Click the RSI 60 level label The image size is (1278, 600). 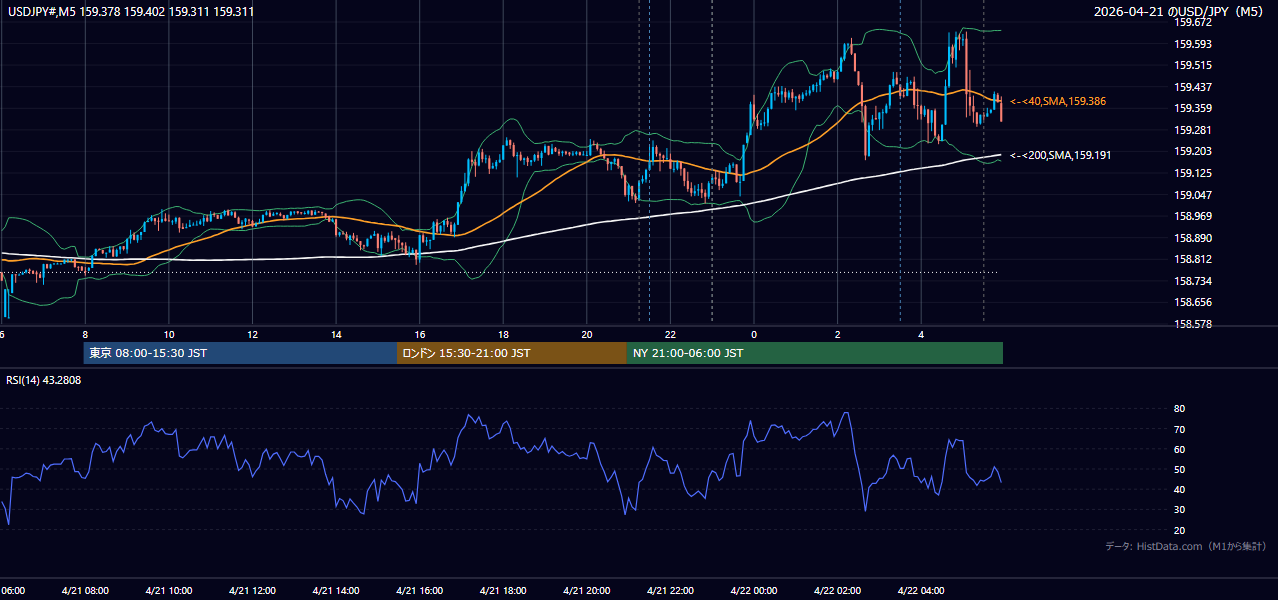point(1179,449)
